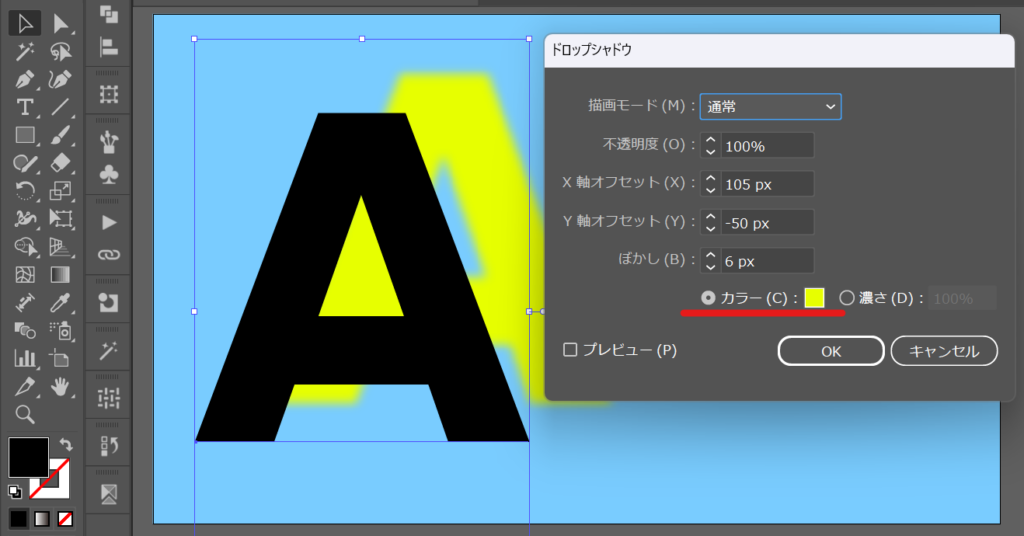Reset to default fill and stroke
The width and height of the screenshot is (1024, 536).
click(14, 492)
